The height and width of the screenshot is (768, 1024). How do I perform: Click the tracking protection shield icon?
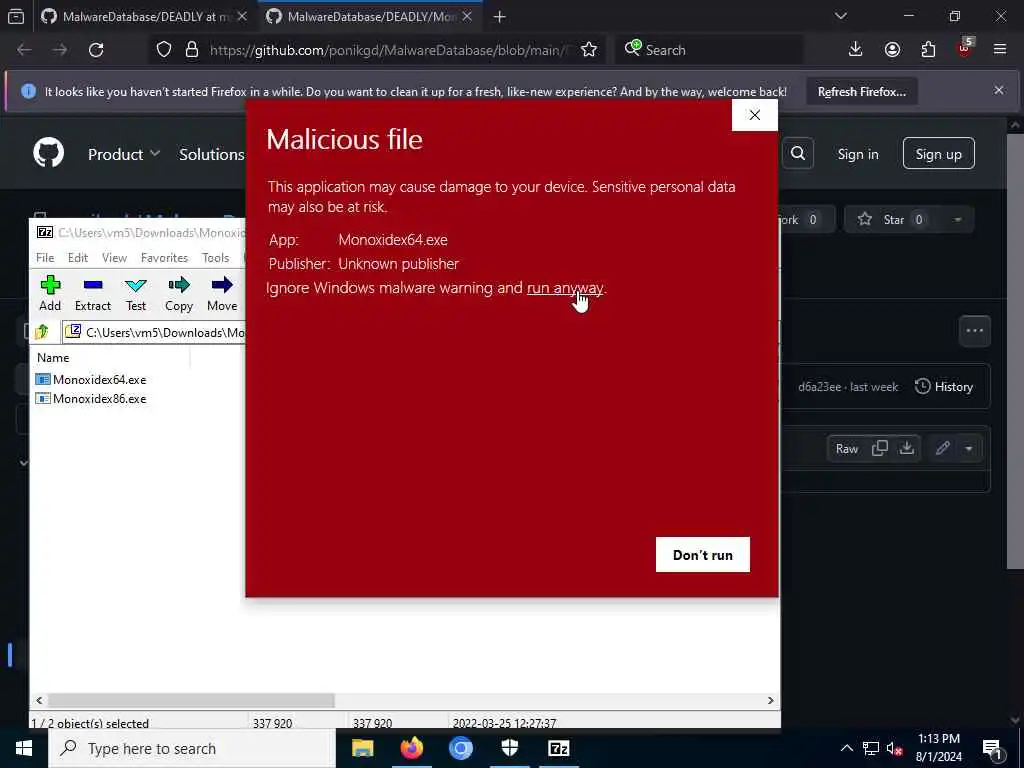tap(164, 50)
